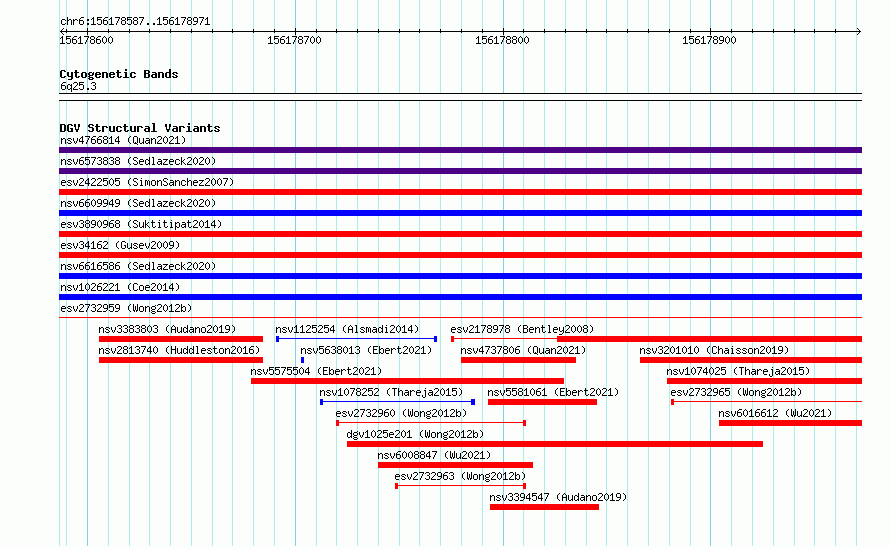Click the nsv6016612 red variant bar
Image resolution: width=890 pixels, height=546 pixels.
coord(790,423)
